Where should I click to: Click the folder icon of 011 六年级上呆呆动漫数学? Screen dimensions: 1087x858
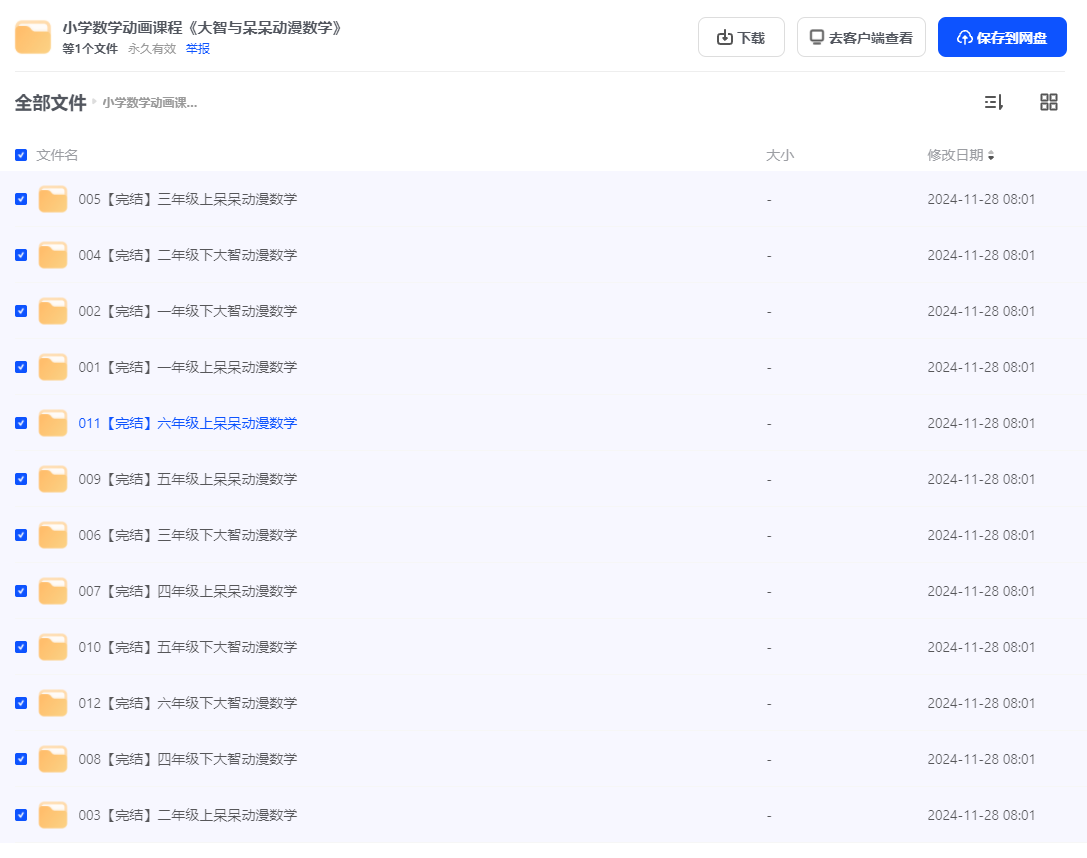pos(52,423)
